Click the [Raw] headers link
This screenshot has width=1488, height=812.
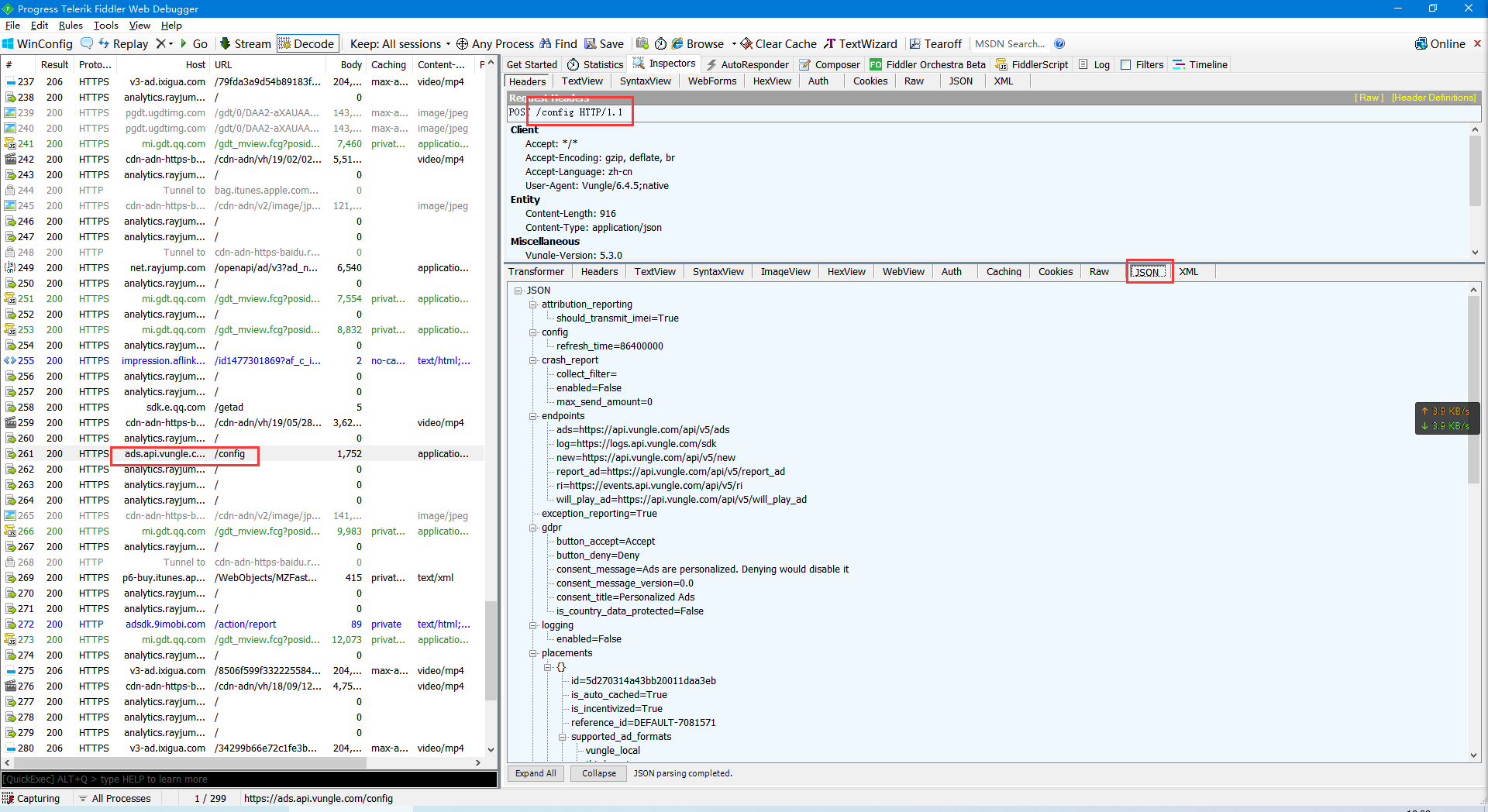pos(1369,98)
